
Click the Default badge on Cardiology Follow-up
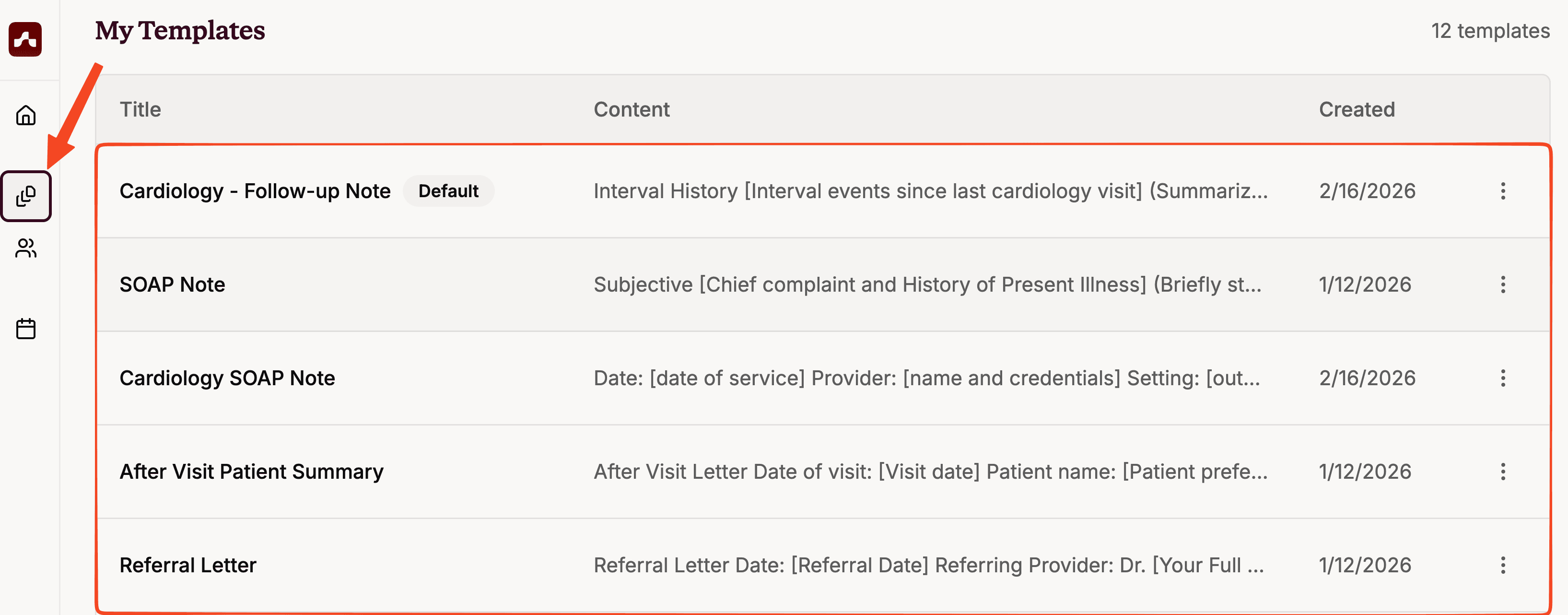click(x=448, y=191)
